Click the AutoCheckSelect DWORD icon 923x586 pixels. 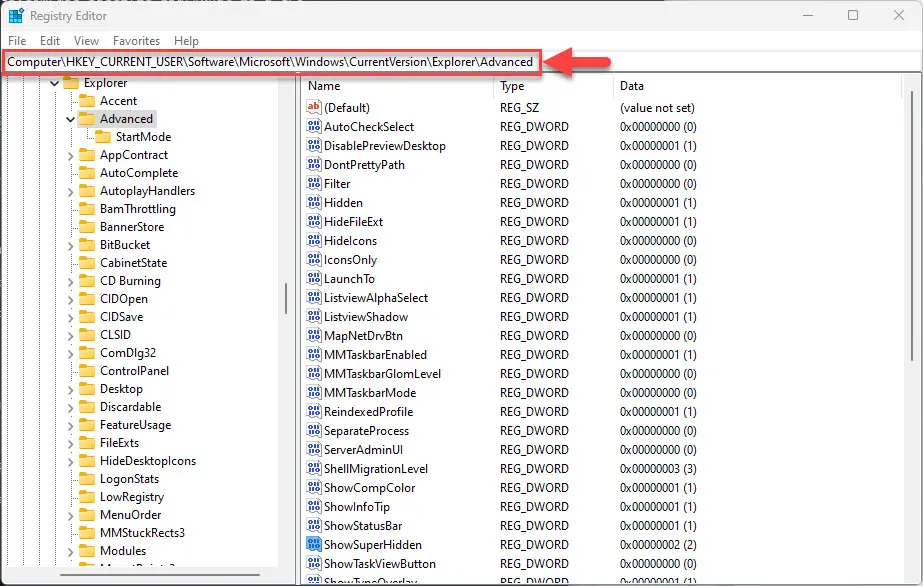click(x=314, y=126)
